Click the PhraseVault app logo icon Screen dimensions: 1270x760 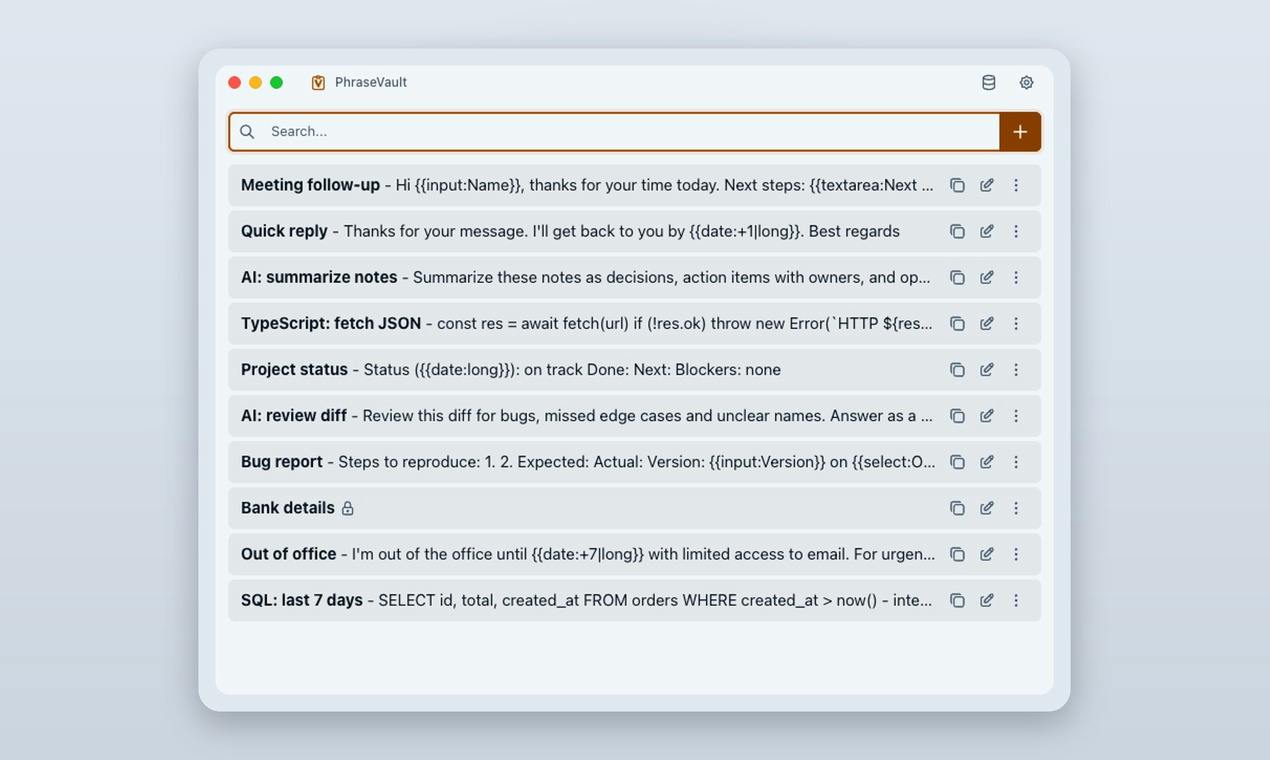318,83
